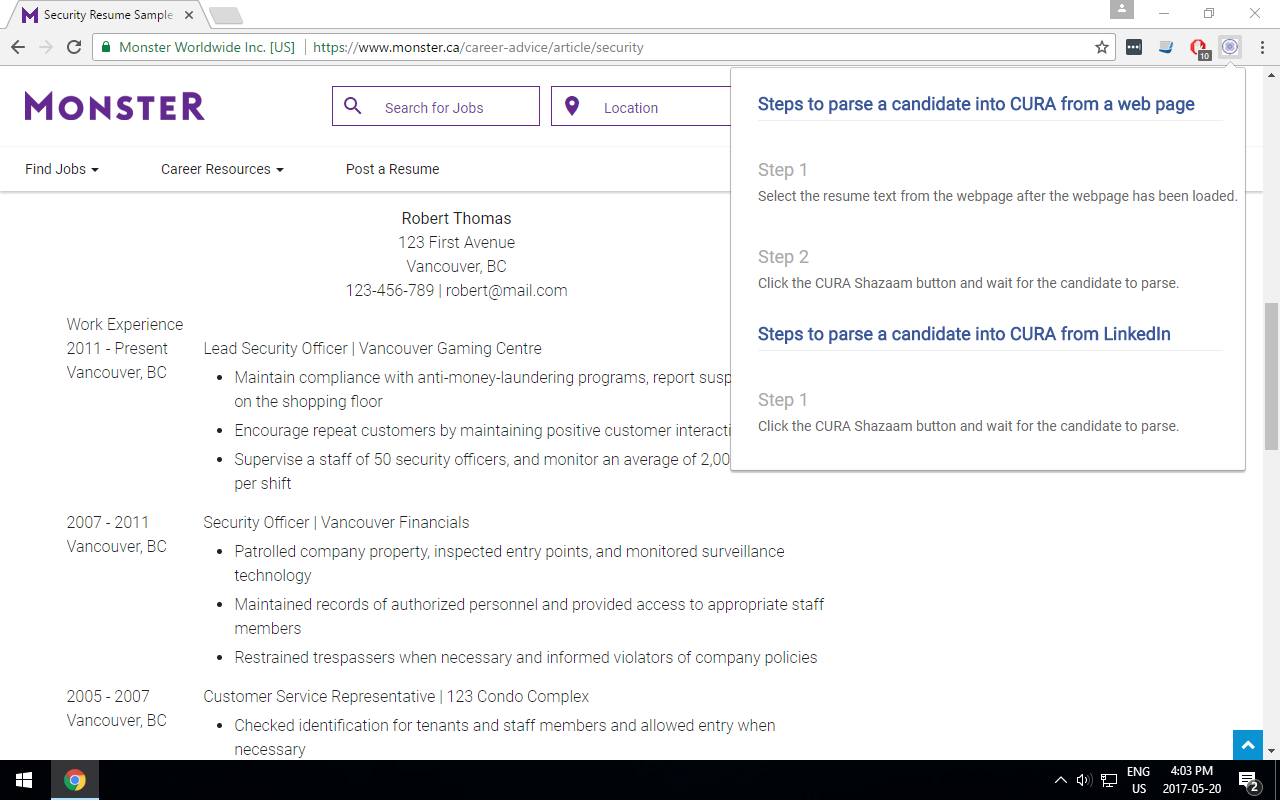This screenshot has width=1280, height=800.
Task: Click the location pin icon in search bar
Action: tap(572, 105)
